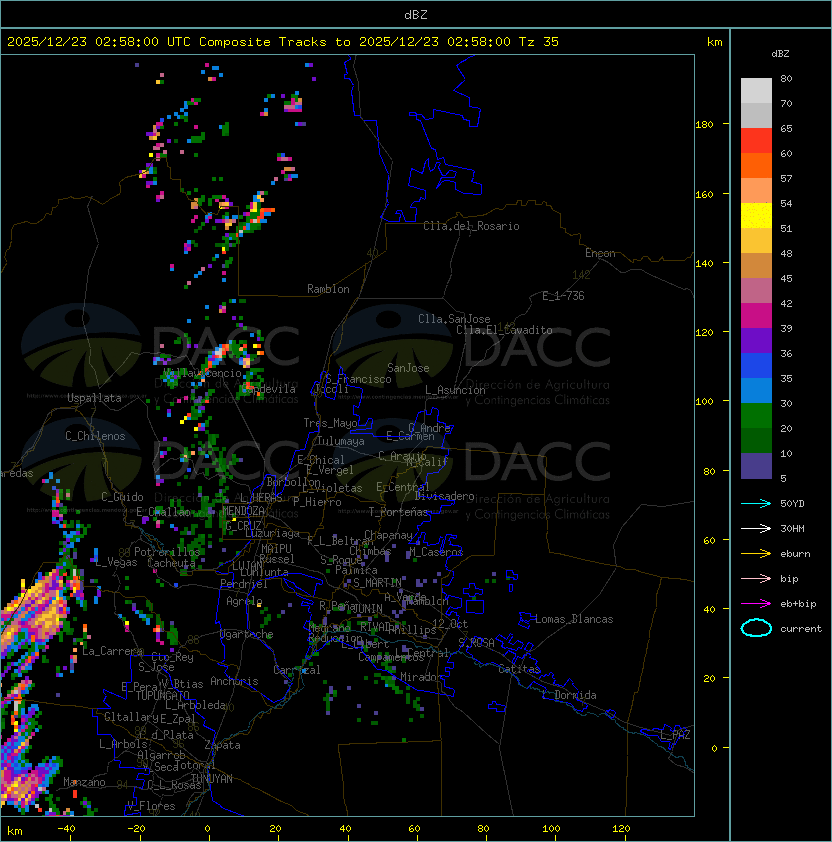This screenshot has height=842, width=832.
Task: Click the Divisadero label
Action: pos(444,496)
